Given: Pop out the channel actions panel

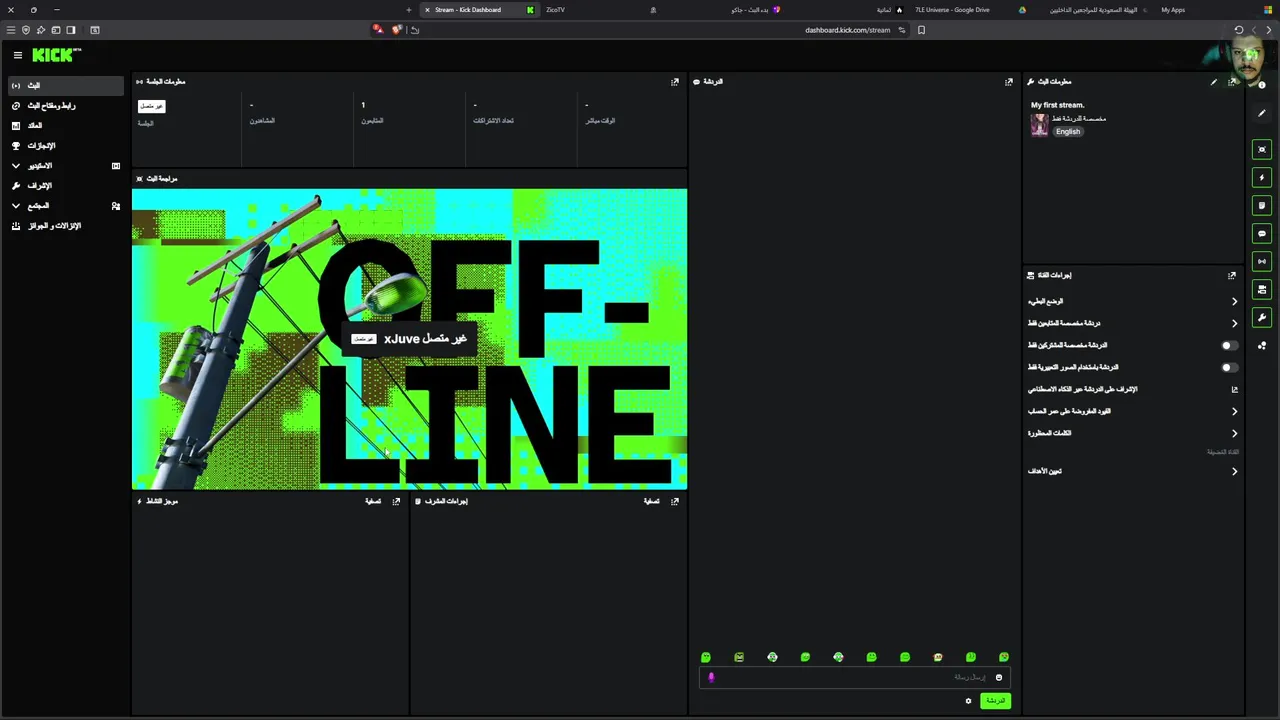Looking at the screenshot, I should [x=1232, y=275].
